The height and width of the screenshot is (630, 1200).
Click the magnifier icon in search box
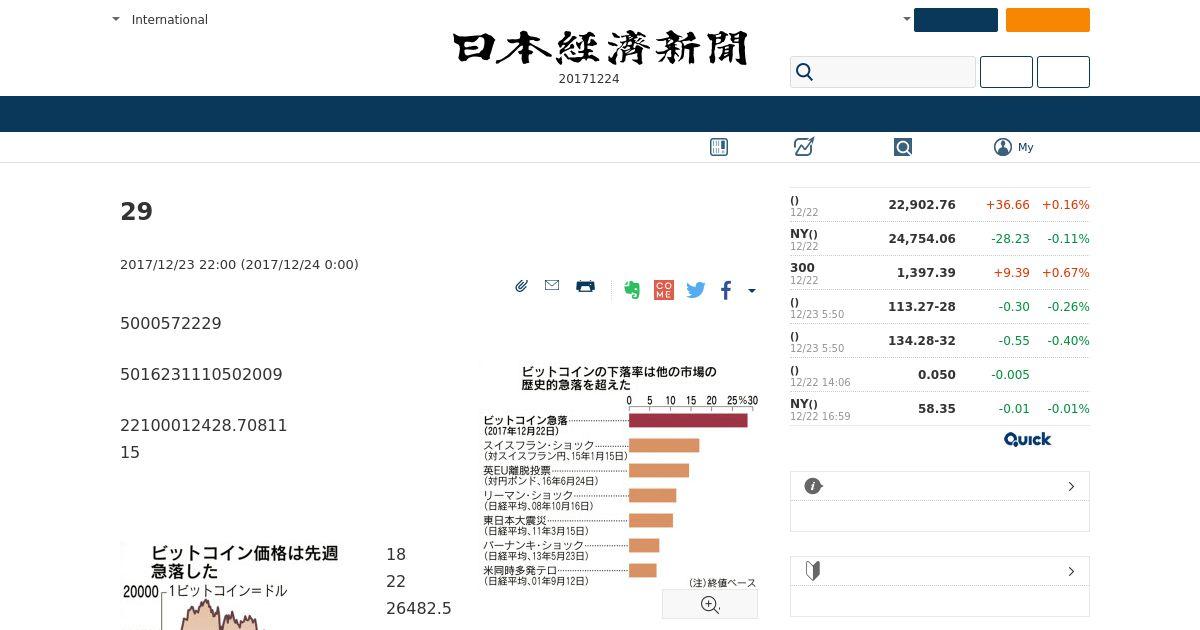tap(804, 72)
